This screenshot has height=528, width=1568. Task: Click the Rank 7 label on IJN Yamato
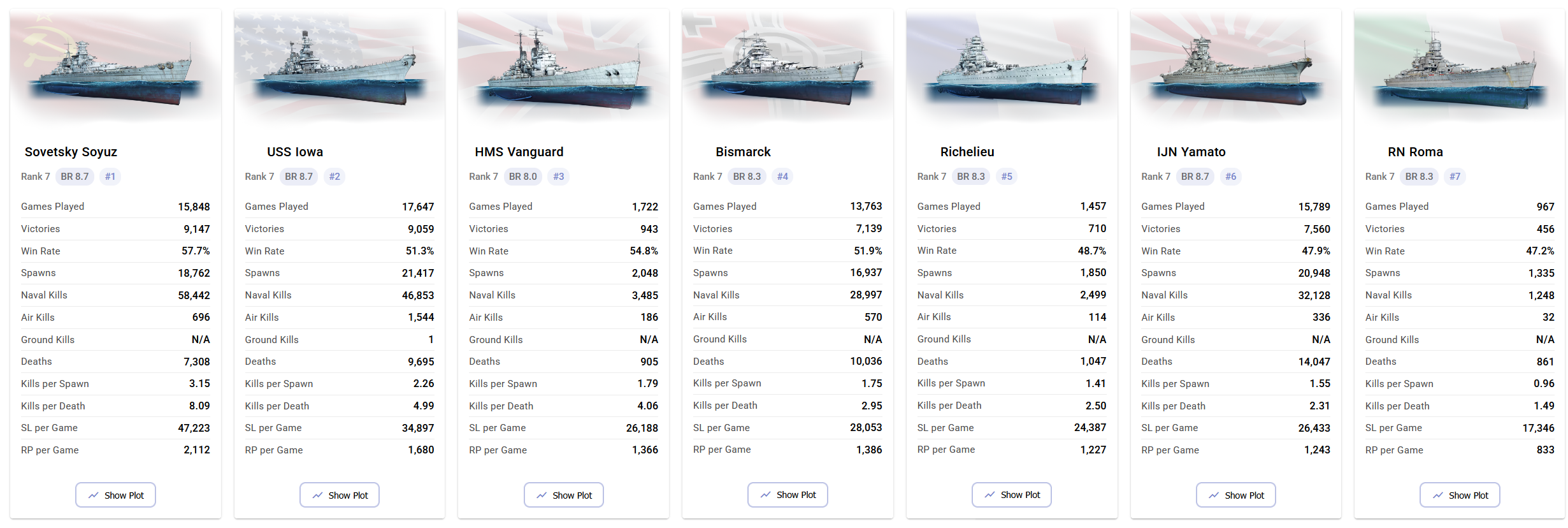coord(1155,177)
